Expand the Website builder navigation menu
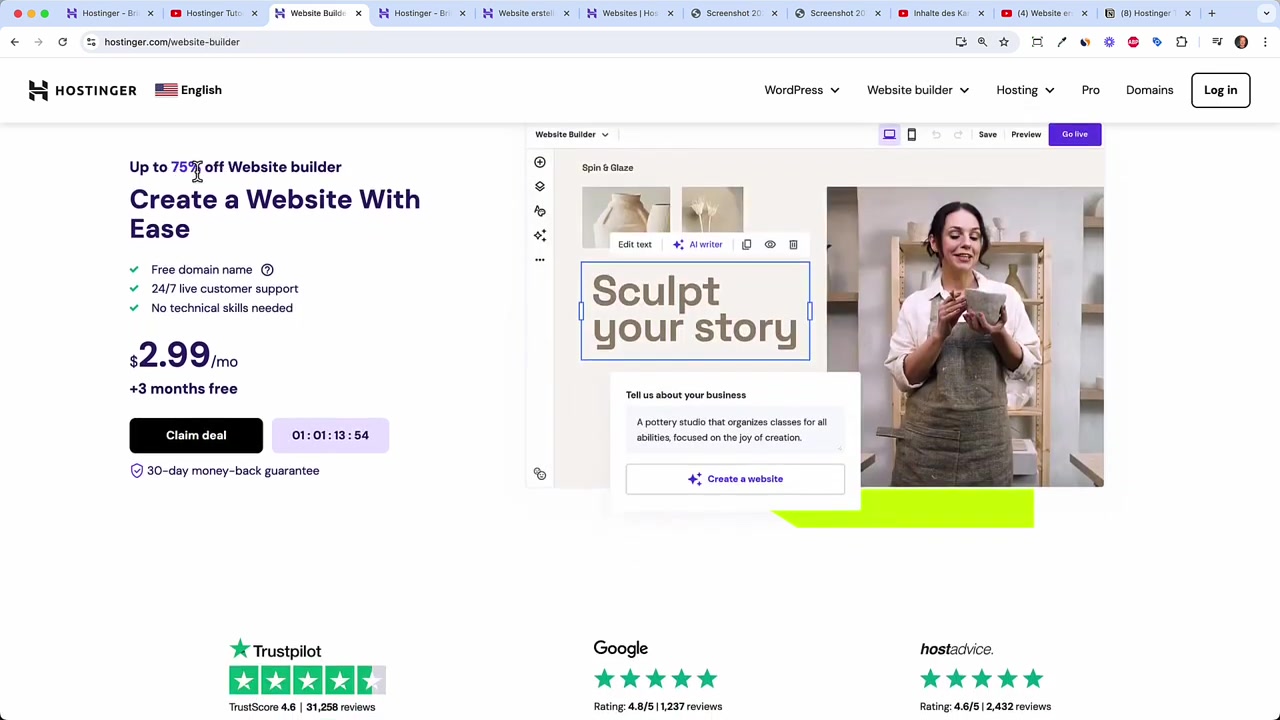The height and width of the screenshot is (720, 1280). tap(918, 90)
